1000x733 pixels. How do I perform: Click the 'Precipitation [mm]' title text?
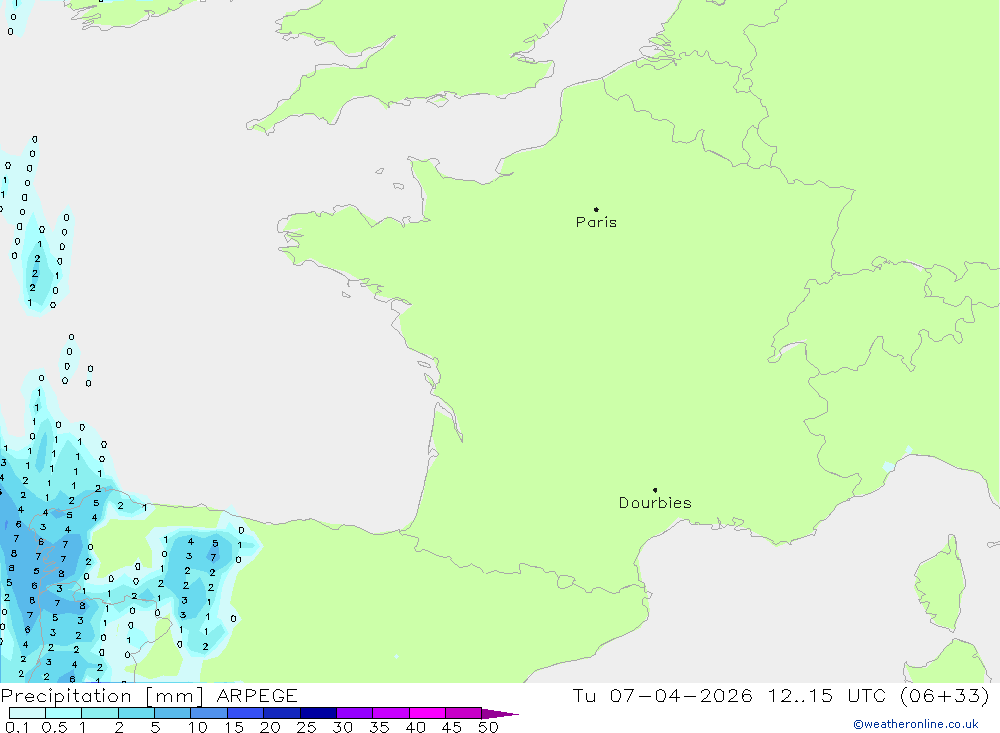coord(102,696)
